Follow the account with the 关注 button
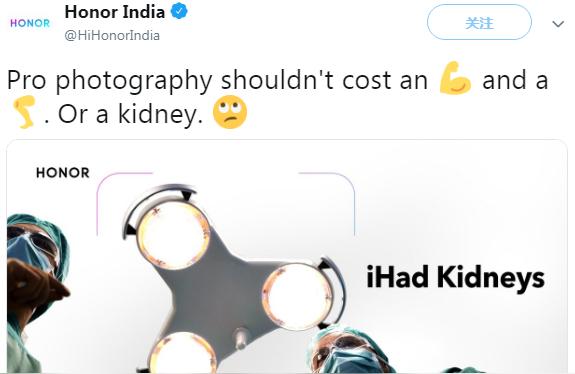Image resolution: width=575 pixels, height=374 pixels. click(479, 22)
